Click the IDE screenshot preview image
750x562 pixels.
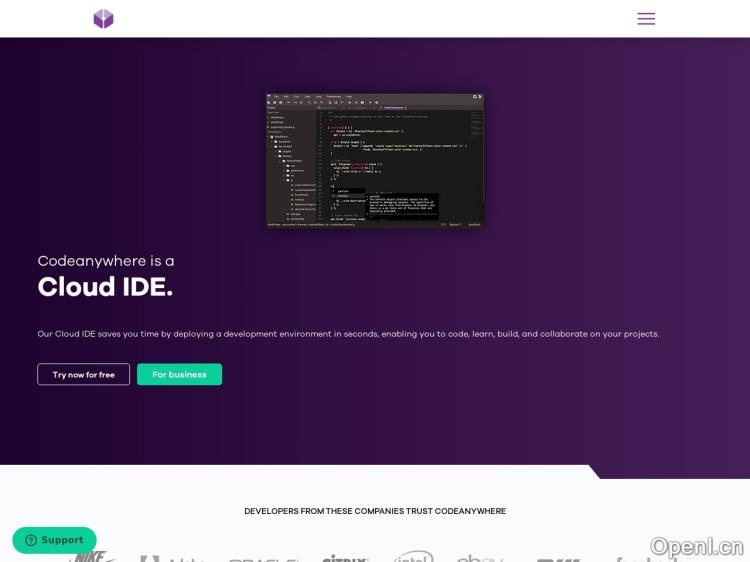coord(375,160)
